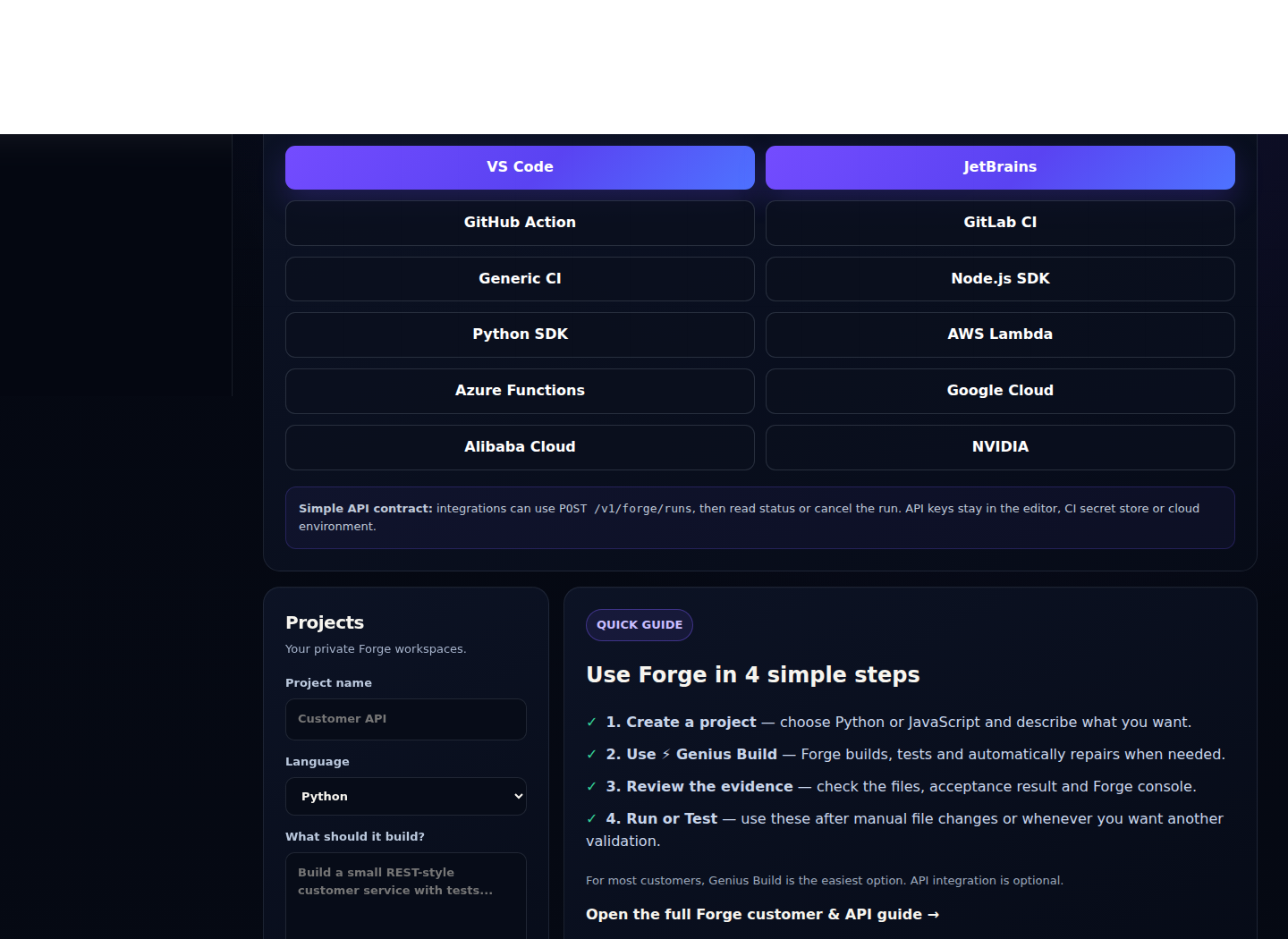The width and height of the screenshot is (1288, 939).
Task: Select the GitLab CI integration
Action: [x=1000, y=223]
